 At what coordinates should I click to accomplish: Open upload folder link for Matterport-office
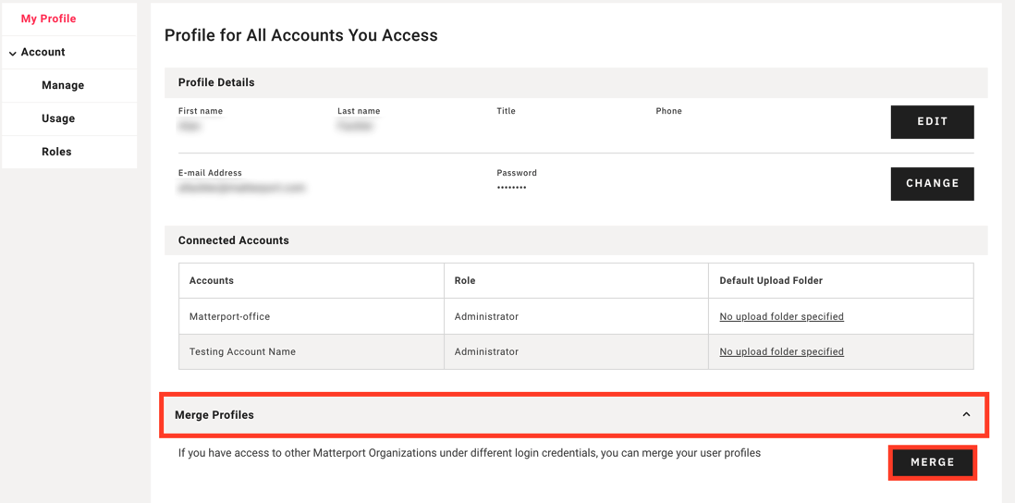point(781,317)
